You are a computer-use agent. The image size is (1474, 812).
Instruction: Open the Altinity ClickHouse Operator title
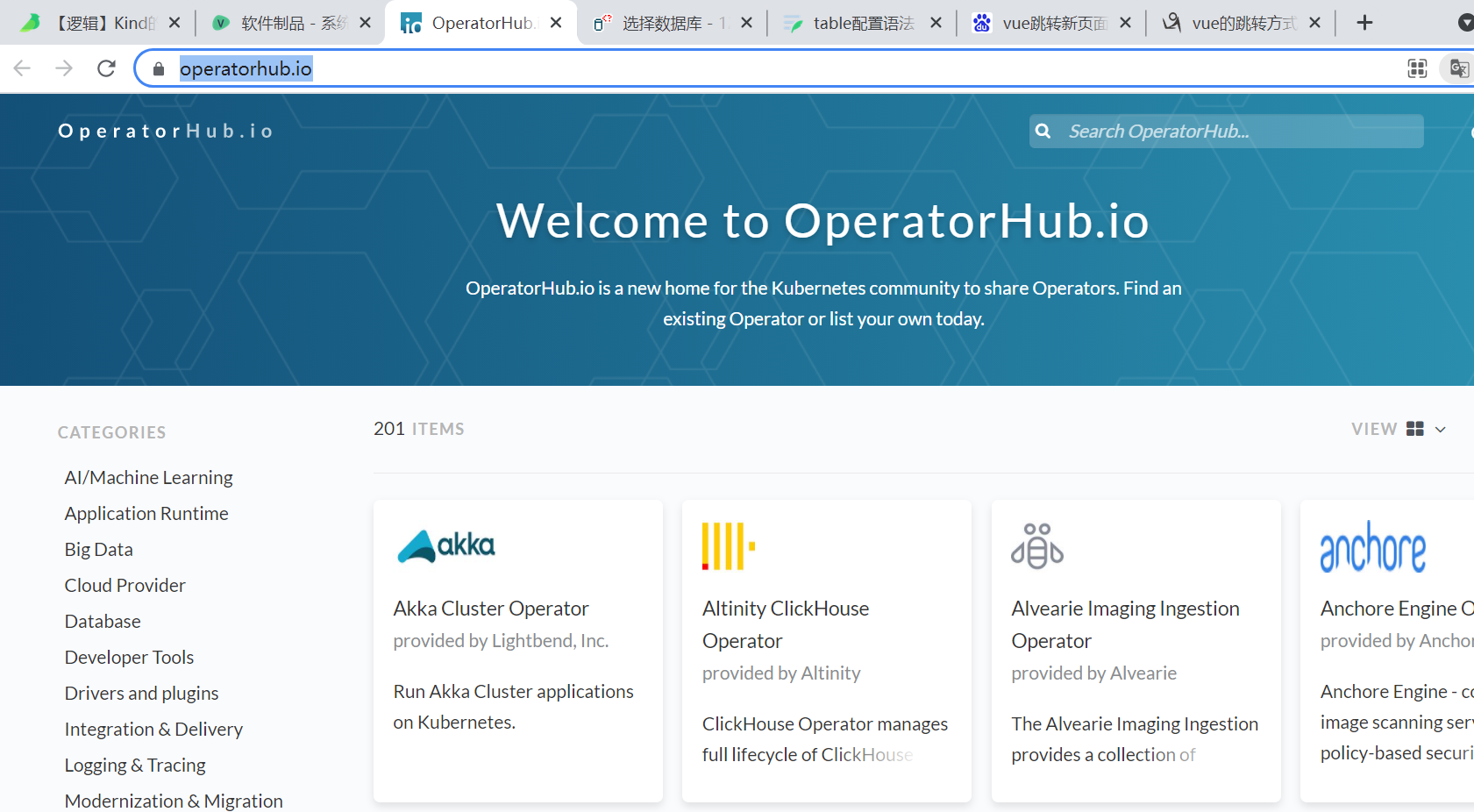[786, 624]
